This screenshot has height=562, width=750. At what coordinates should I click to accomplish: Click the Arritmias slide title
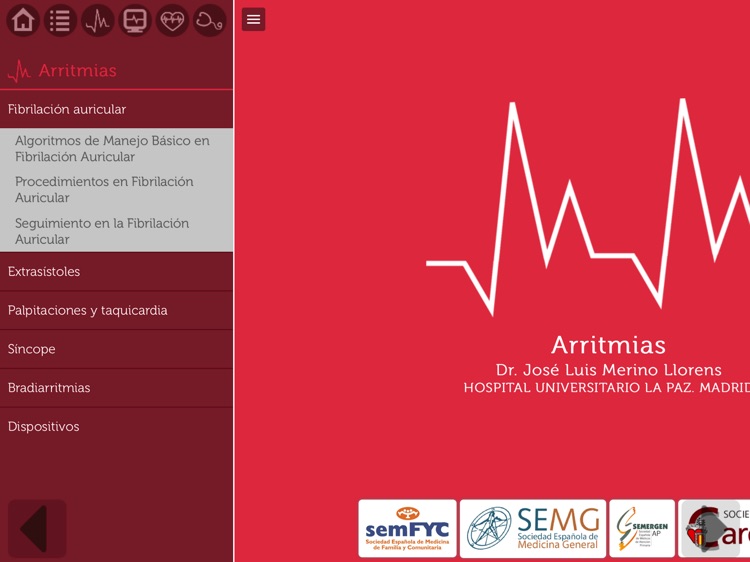608,345
